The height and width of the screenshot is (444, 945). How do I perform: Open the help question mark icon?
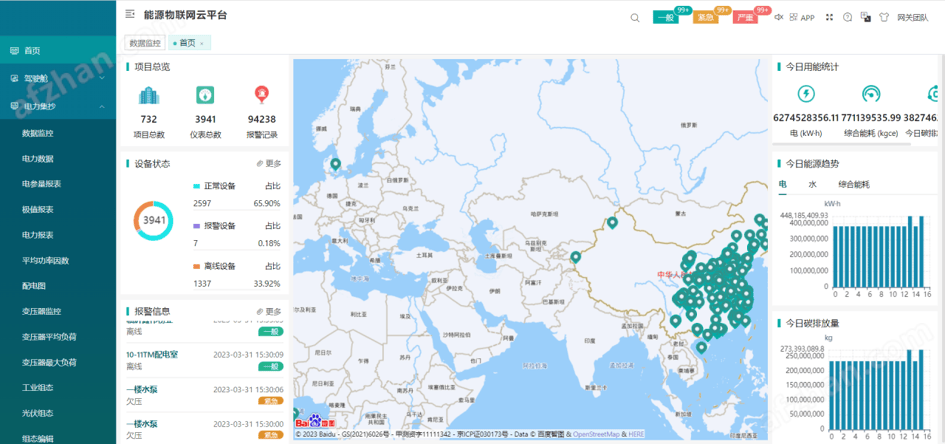point(847,17)
